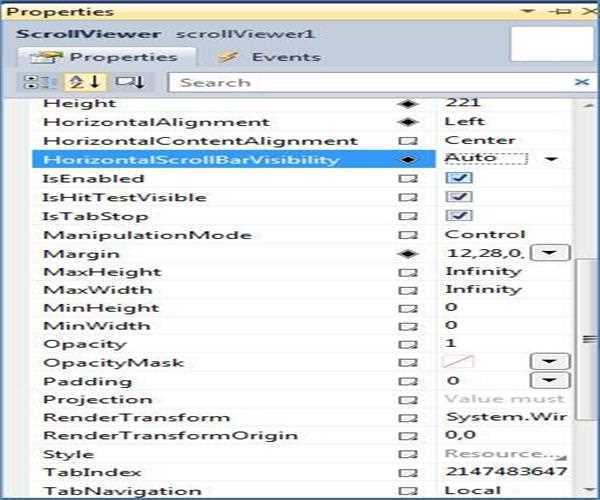Click HorizontalContentAlignment value Center

click(x=480, y=140)
